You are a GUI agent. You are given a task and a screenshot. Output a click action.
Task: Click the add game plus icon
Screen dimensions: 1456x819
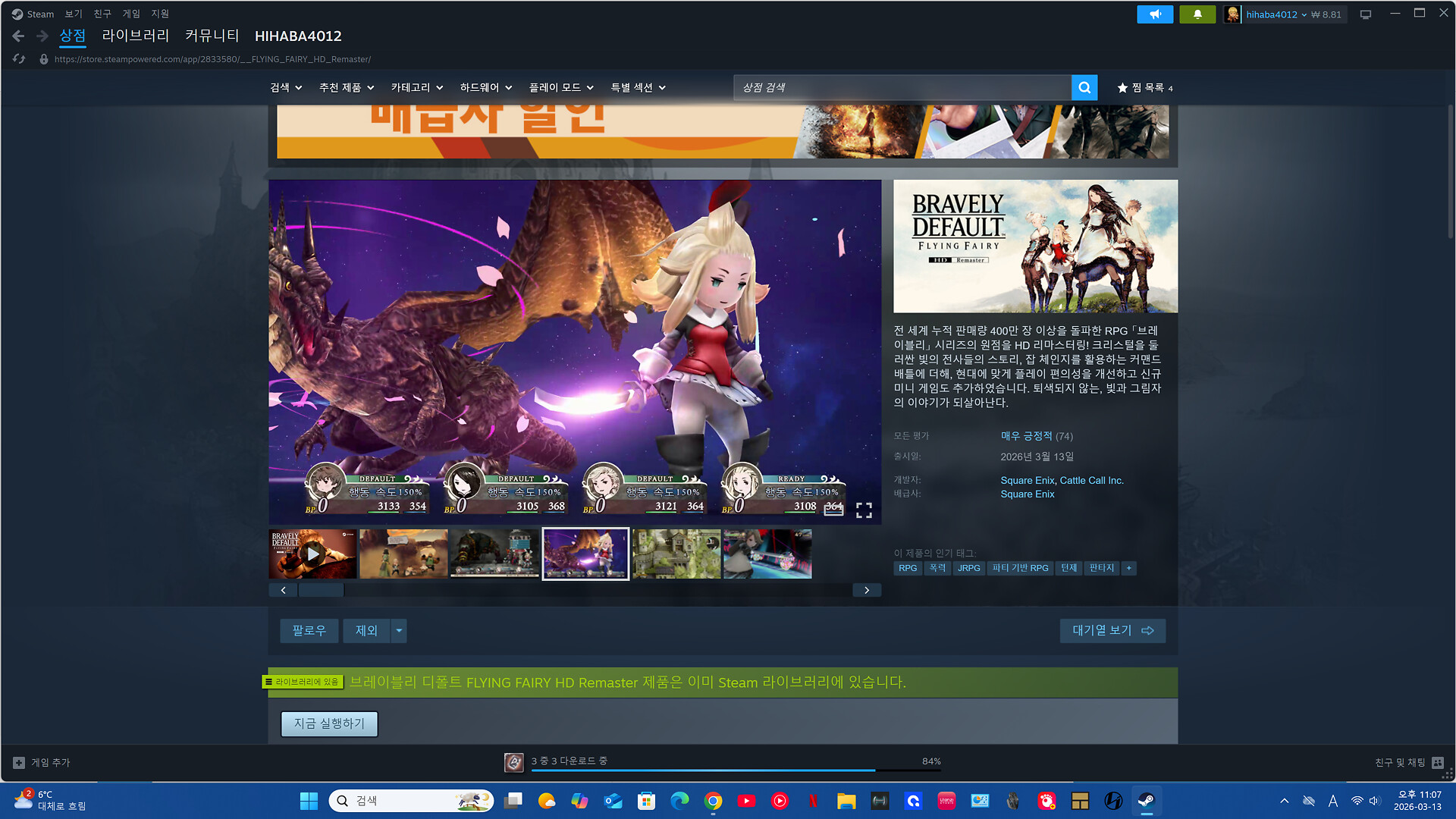(x=19, y=763)
